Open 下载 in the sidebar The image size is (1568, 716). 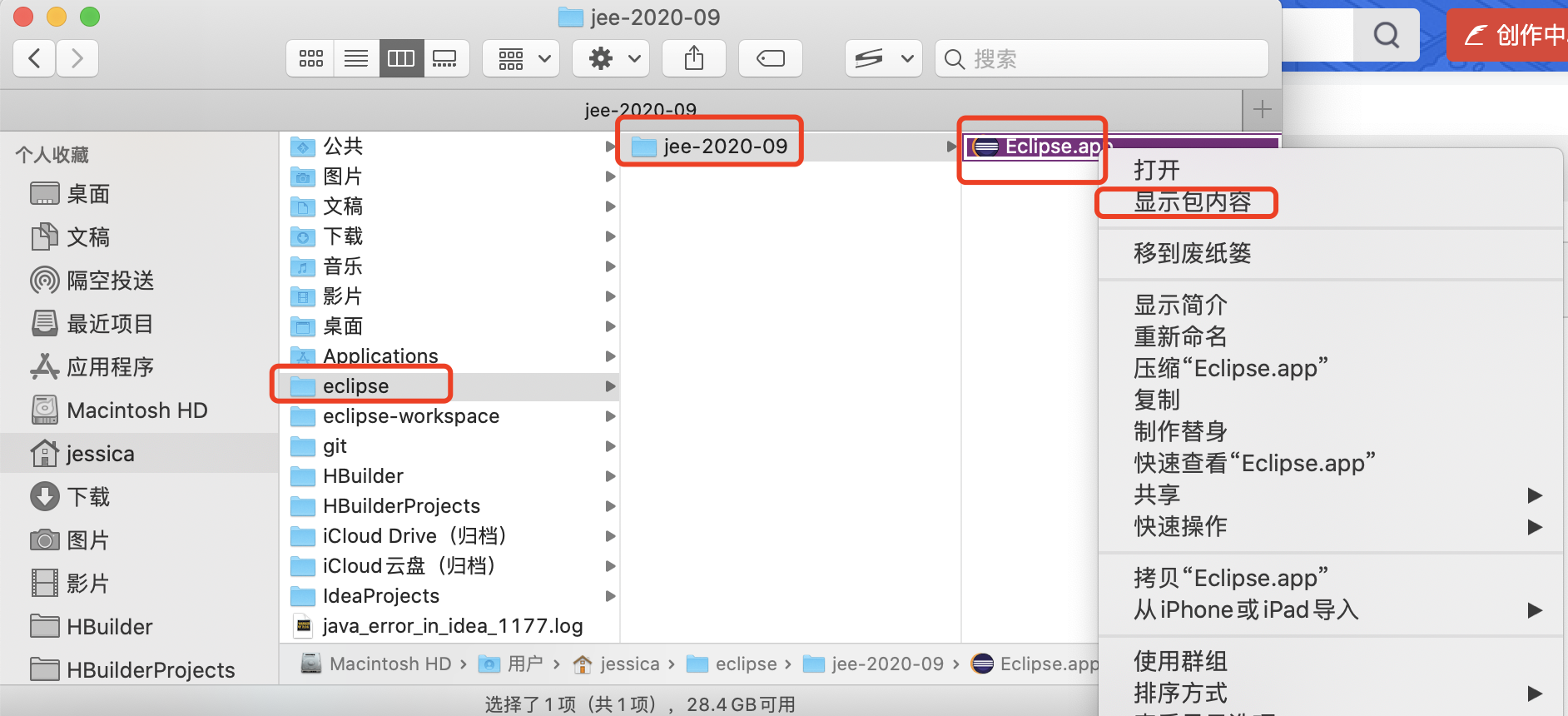139,497
